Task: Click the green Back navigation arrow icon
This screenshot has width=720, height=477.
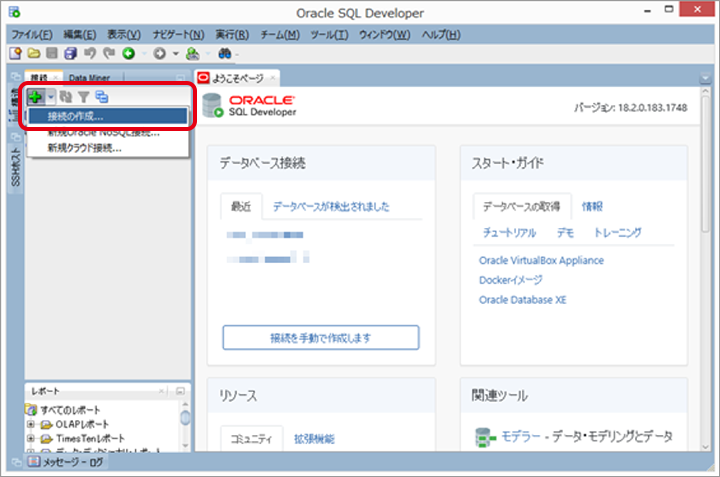Action: click(129, 53)
